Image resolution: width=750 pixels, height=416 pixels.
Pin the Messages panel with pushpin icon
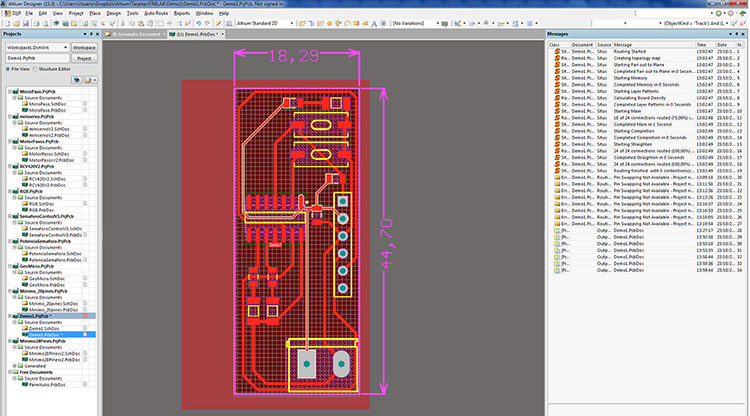click(735, 34)
